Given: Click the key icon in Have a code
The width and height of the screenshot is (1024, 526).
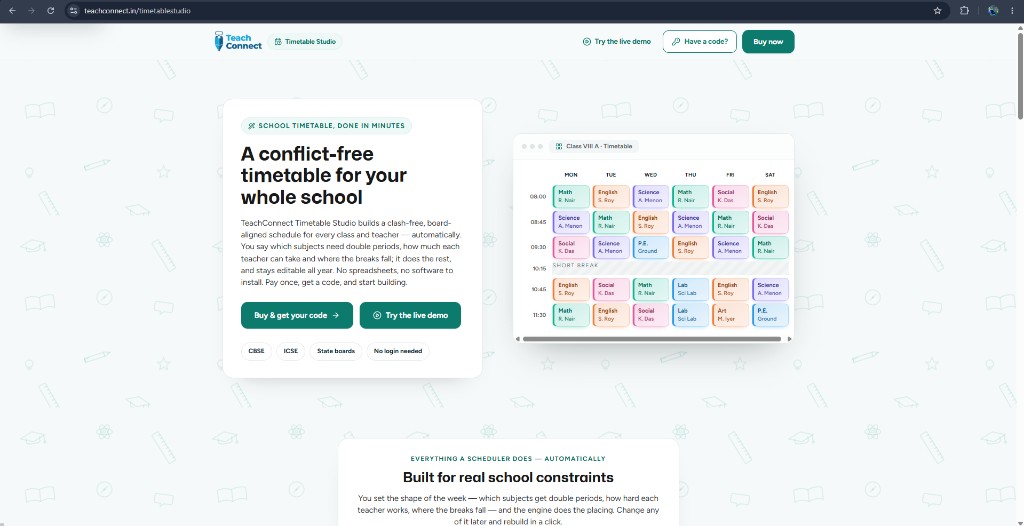Looking at the screenshot, I should tap(676, 42).
